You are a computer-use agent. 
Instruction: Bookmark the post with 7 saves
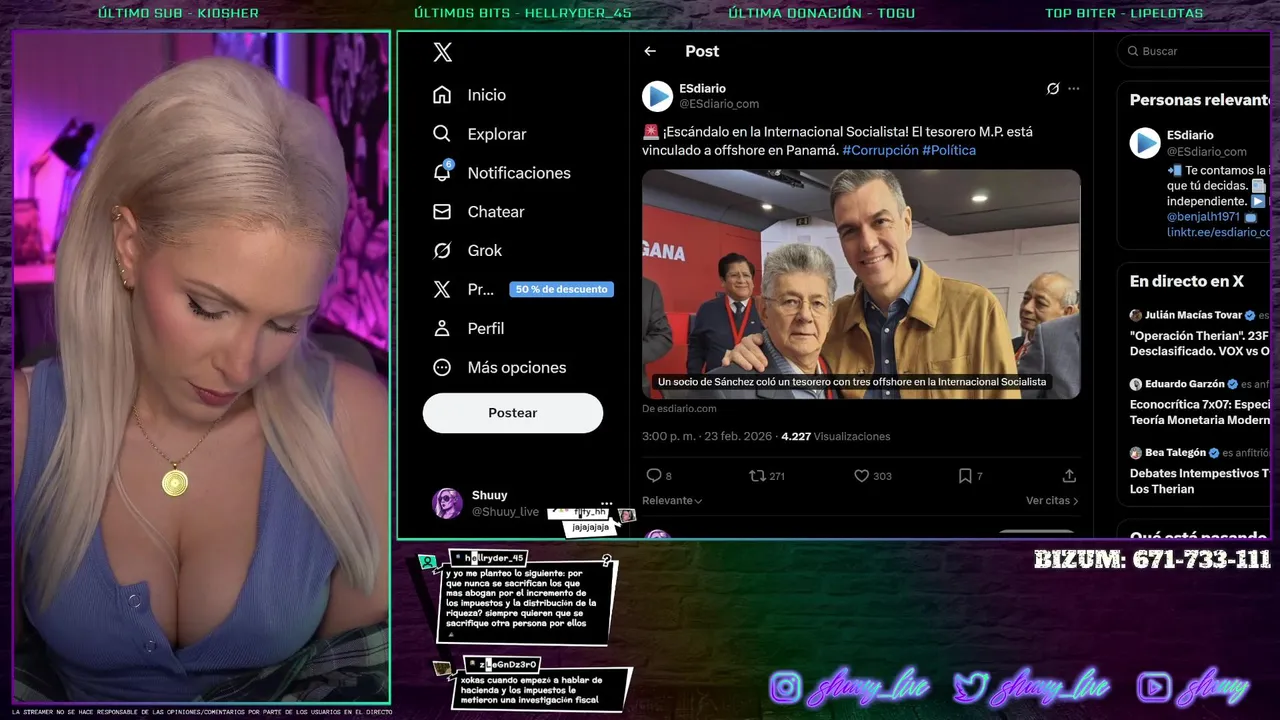pos(965,476)
